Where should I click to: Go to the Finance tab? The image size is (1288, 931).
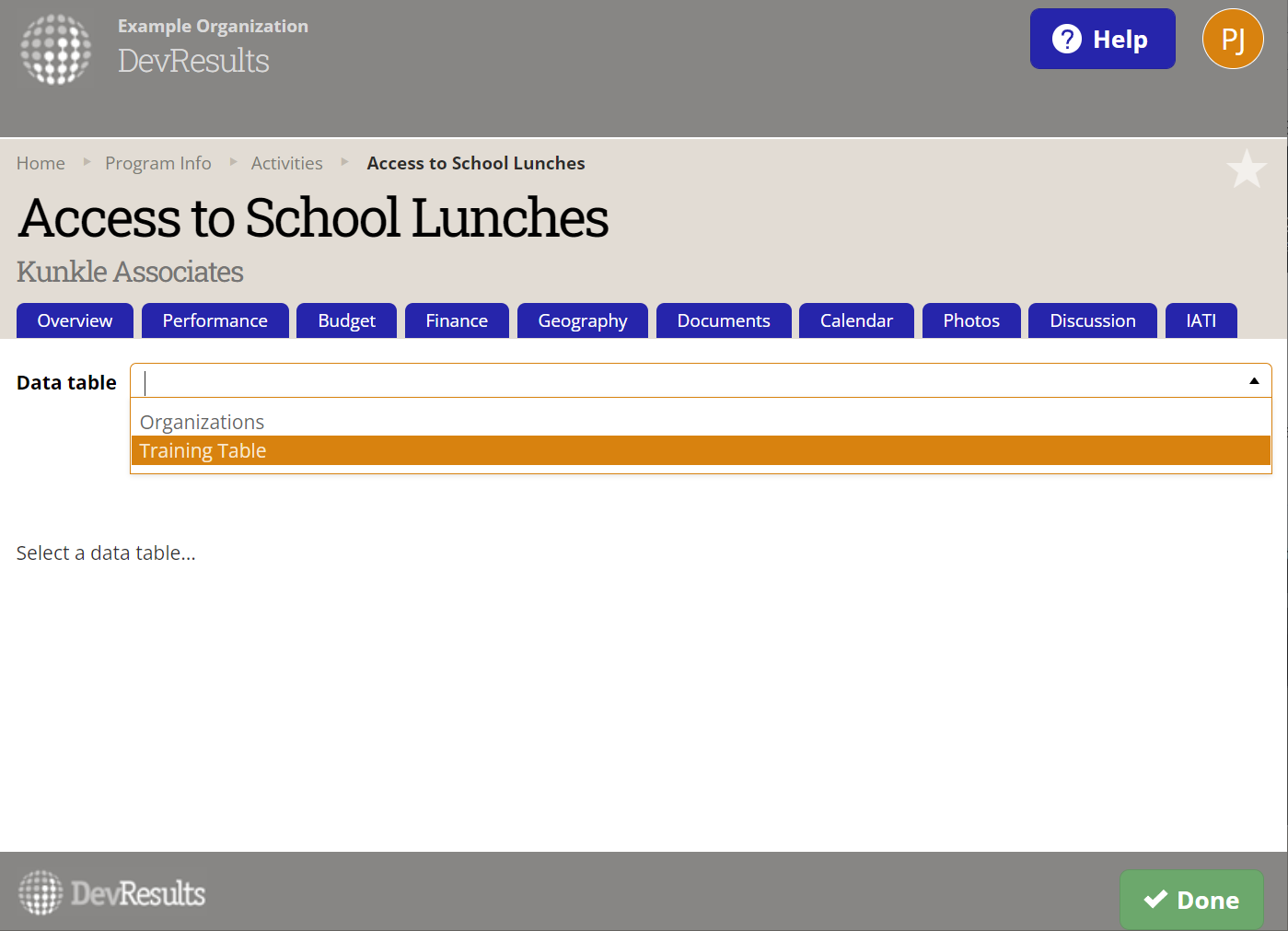click(457, 320)
